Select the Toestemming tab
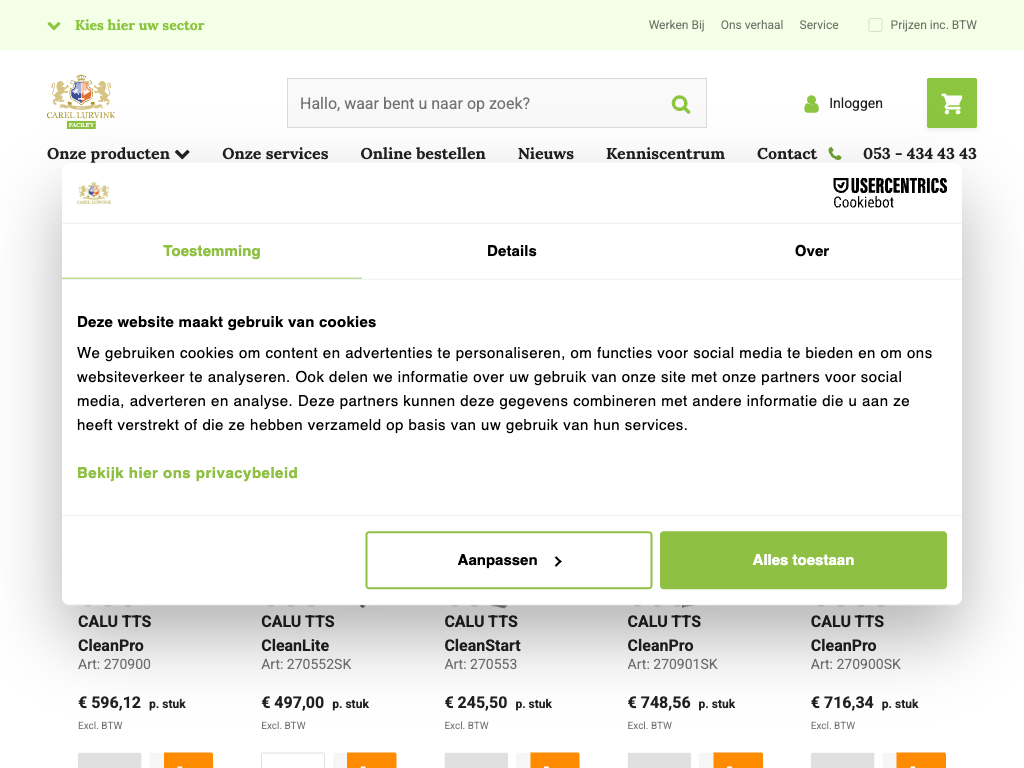This screenshot has height=768, width=1024. click(212, 251)
